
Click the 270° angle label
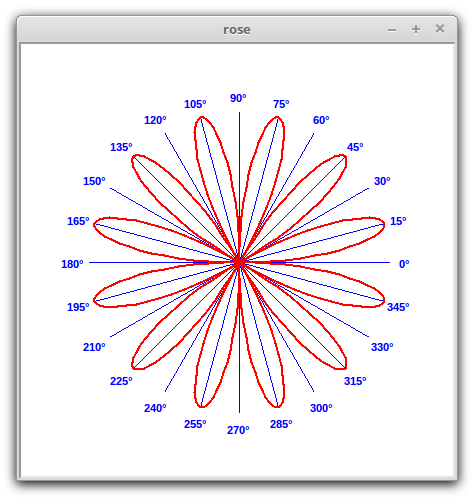pyautogui.click(x=238, y=430)
